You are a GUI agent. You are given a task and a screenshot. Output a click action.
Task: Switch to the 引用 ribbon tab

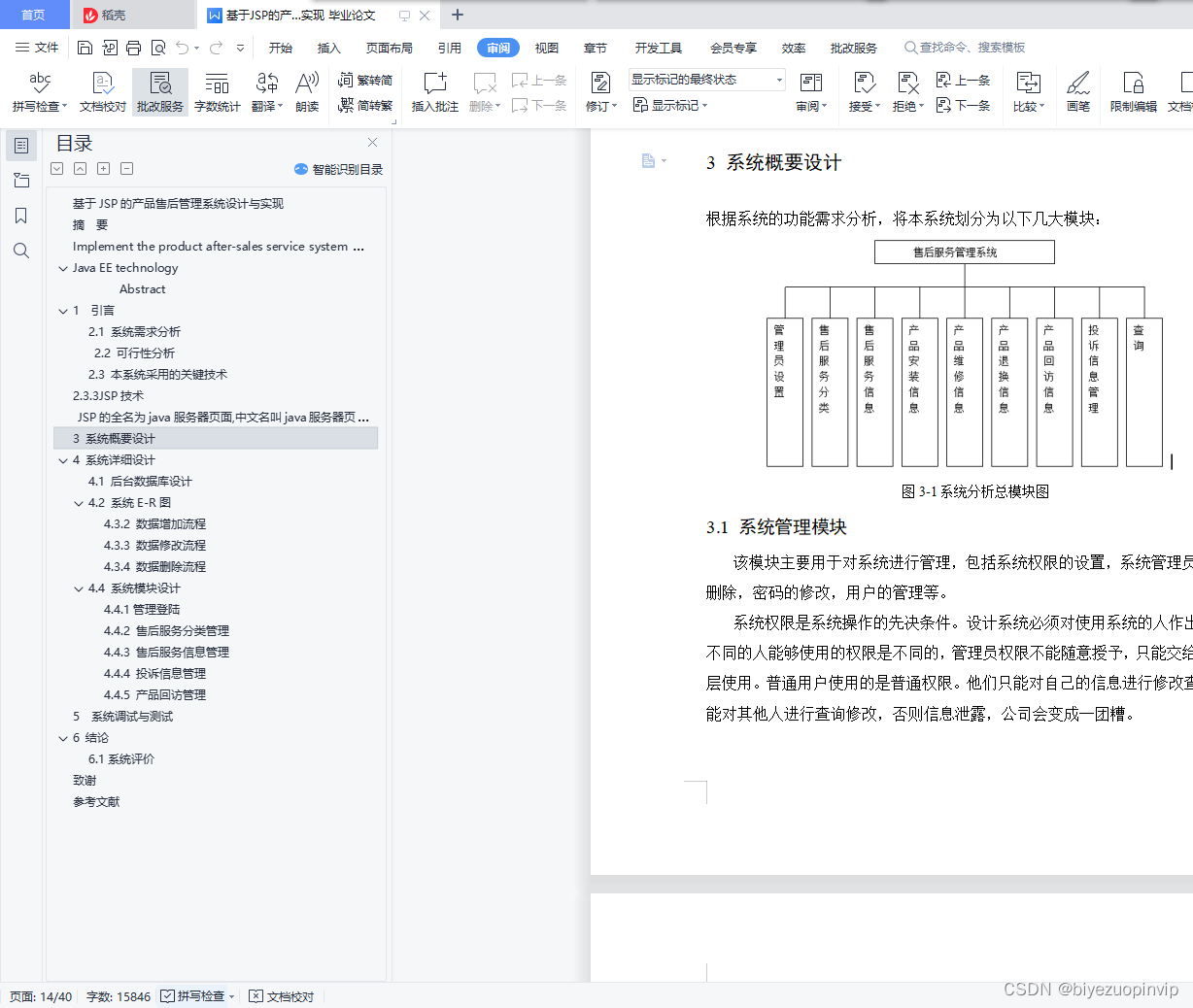tap(450, 48)
